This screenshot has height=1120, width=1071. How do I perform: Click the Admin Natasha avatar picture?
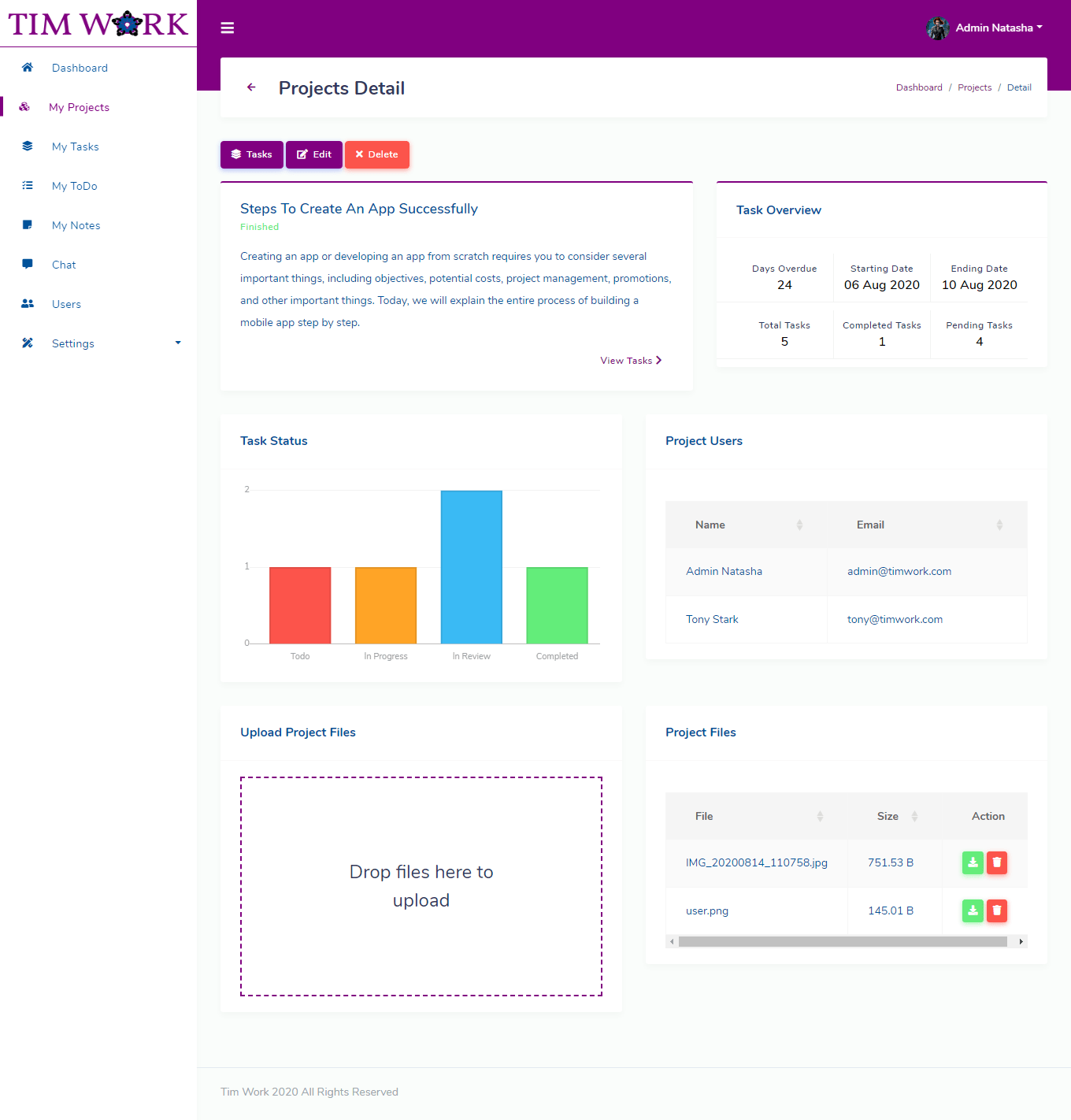coord(937,28)
